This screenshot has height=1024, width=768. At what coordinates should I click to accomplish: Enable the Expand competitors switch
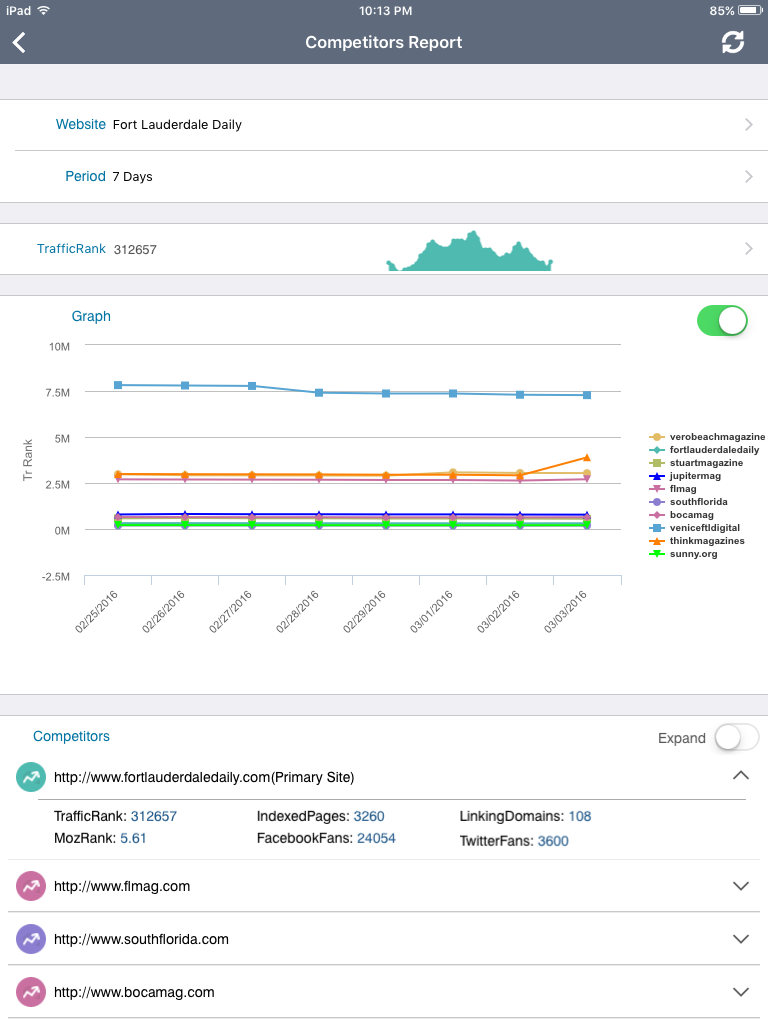pyautogui.click(x=737, y=738)
